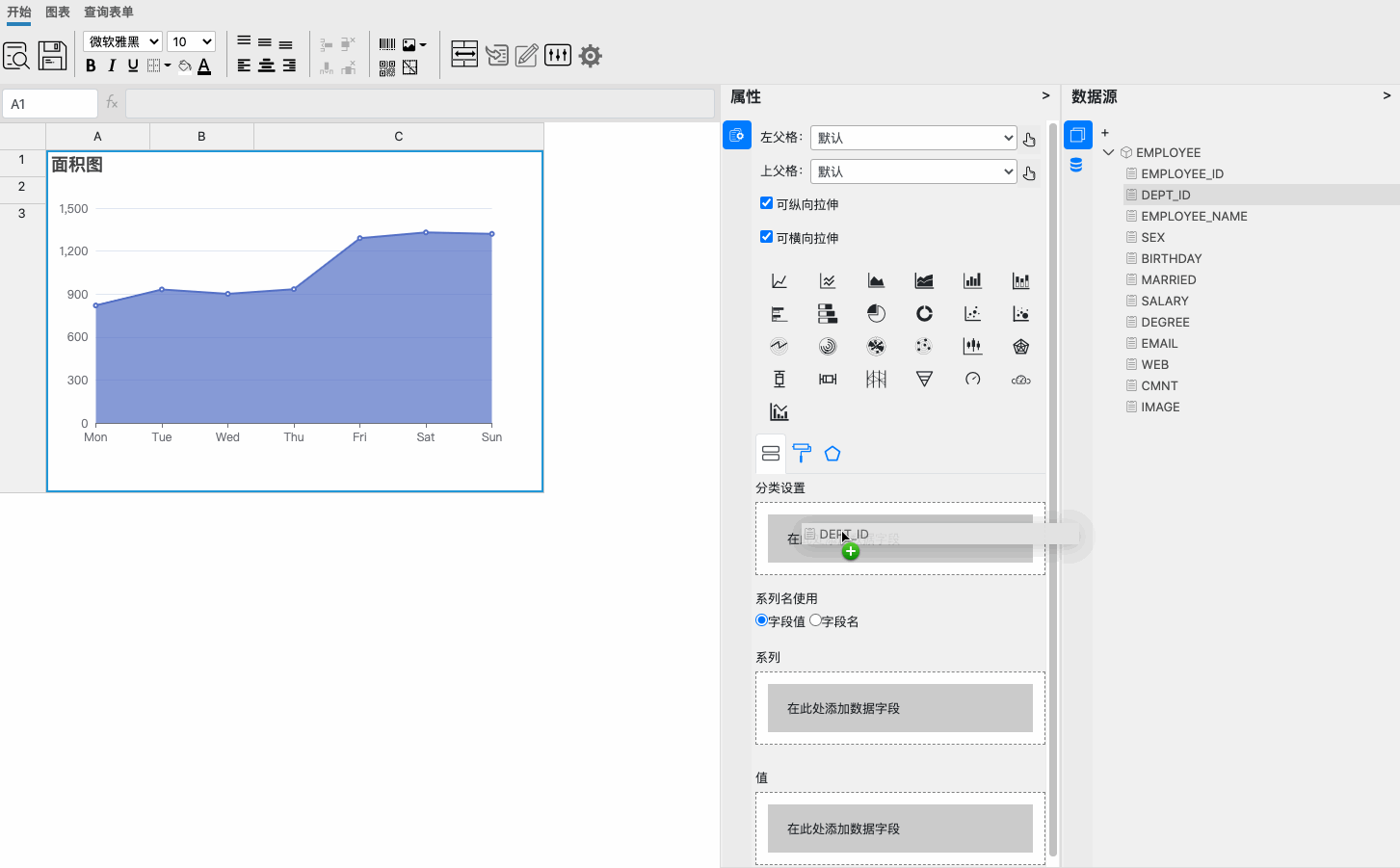
Task: Open the 左父格 dropdown
Action: 913,138
